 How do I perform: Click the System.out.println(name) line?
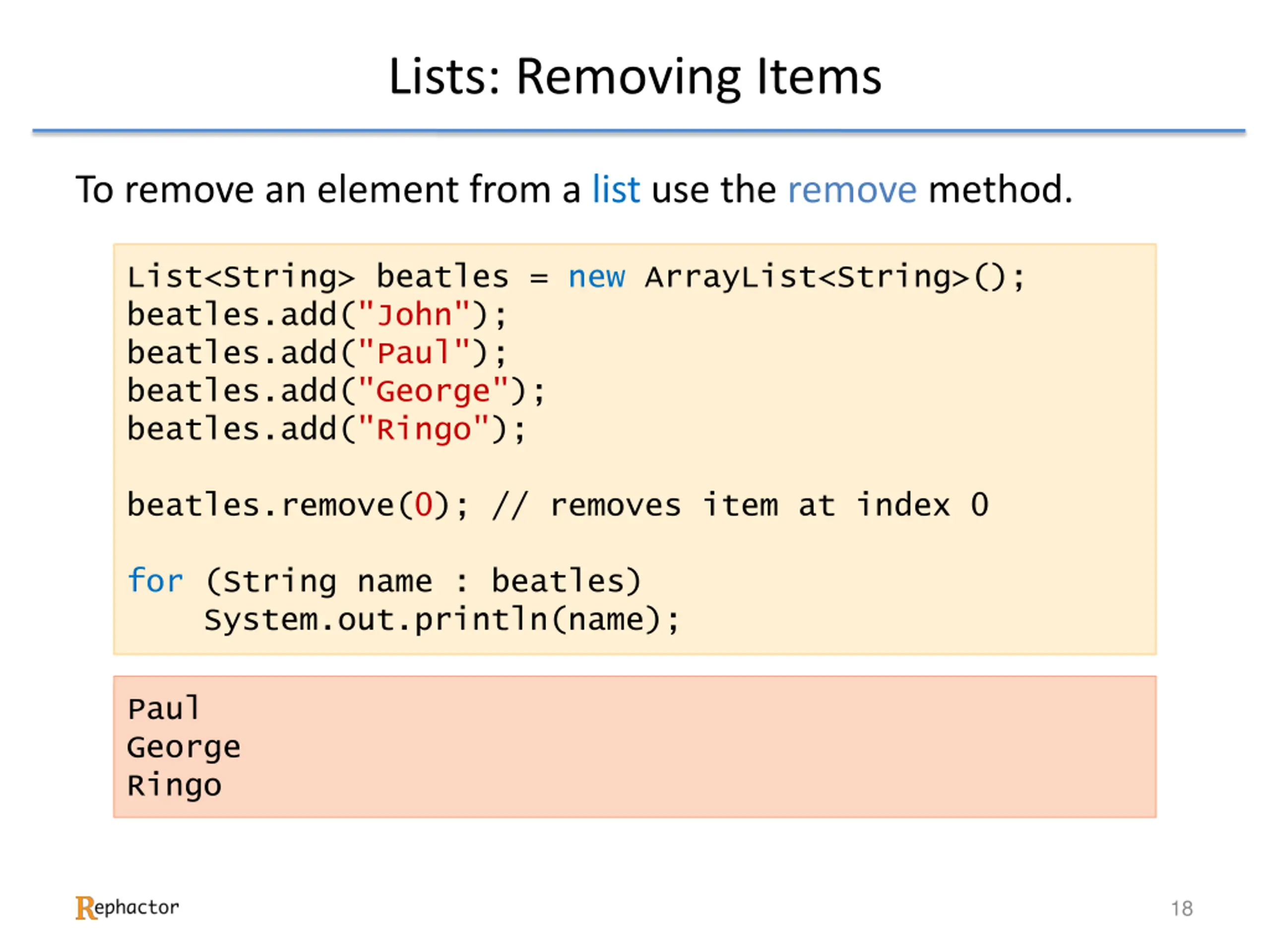pos(442,620)
